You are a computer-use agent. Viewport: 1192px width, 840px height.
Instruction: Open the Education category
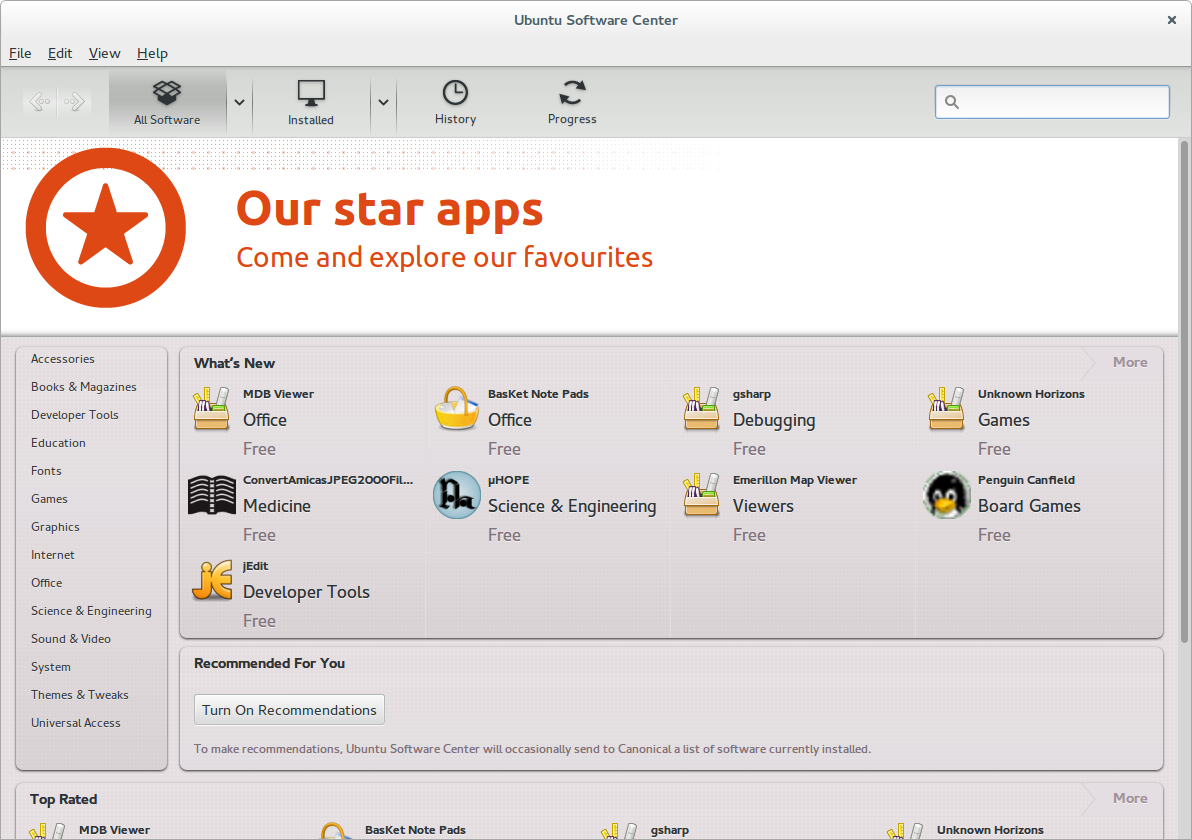[x=58, y=443]
